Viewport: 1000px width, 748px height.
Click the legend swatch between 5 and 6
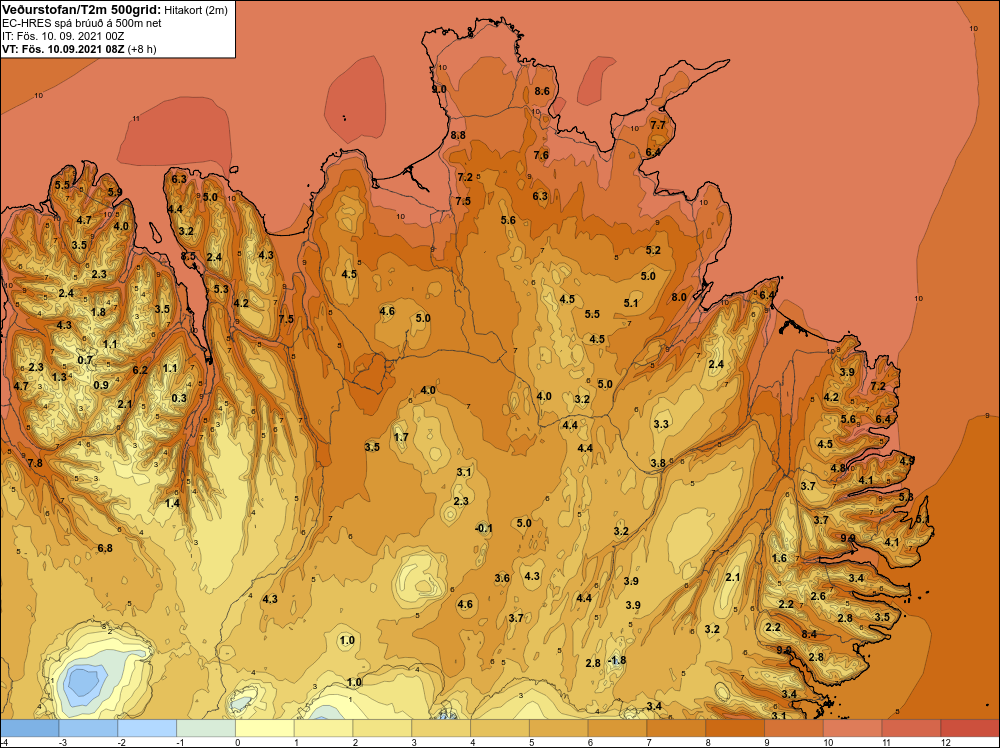(559, 728)
